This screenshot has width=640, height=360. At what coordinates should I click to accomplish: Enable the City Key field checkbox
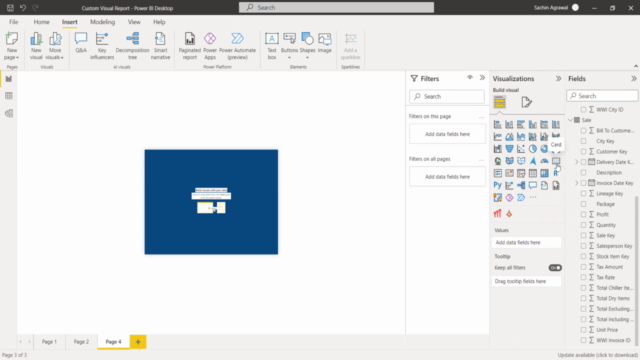[x=583, y=141]
